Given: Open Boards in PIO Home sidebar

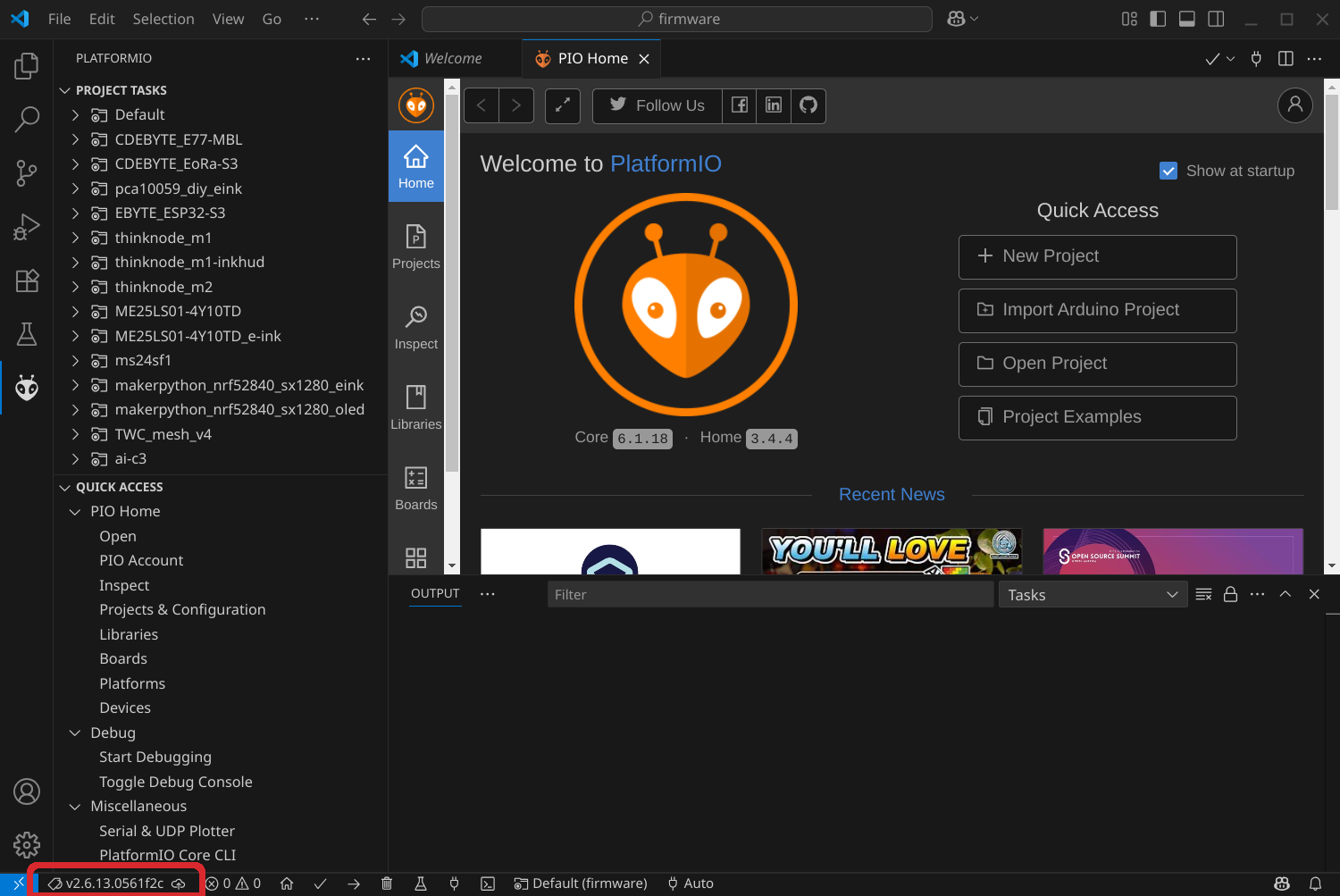Looking at the screenshot, I should (416, 488).
